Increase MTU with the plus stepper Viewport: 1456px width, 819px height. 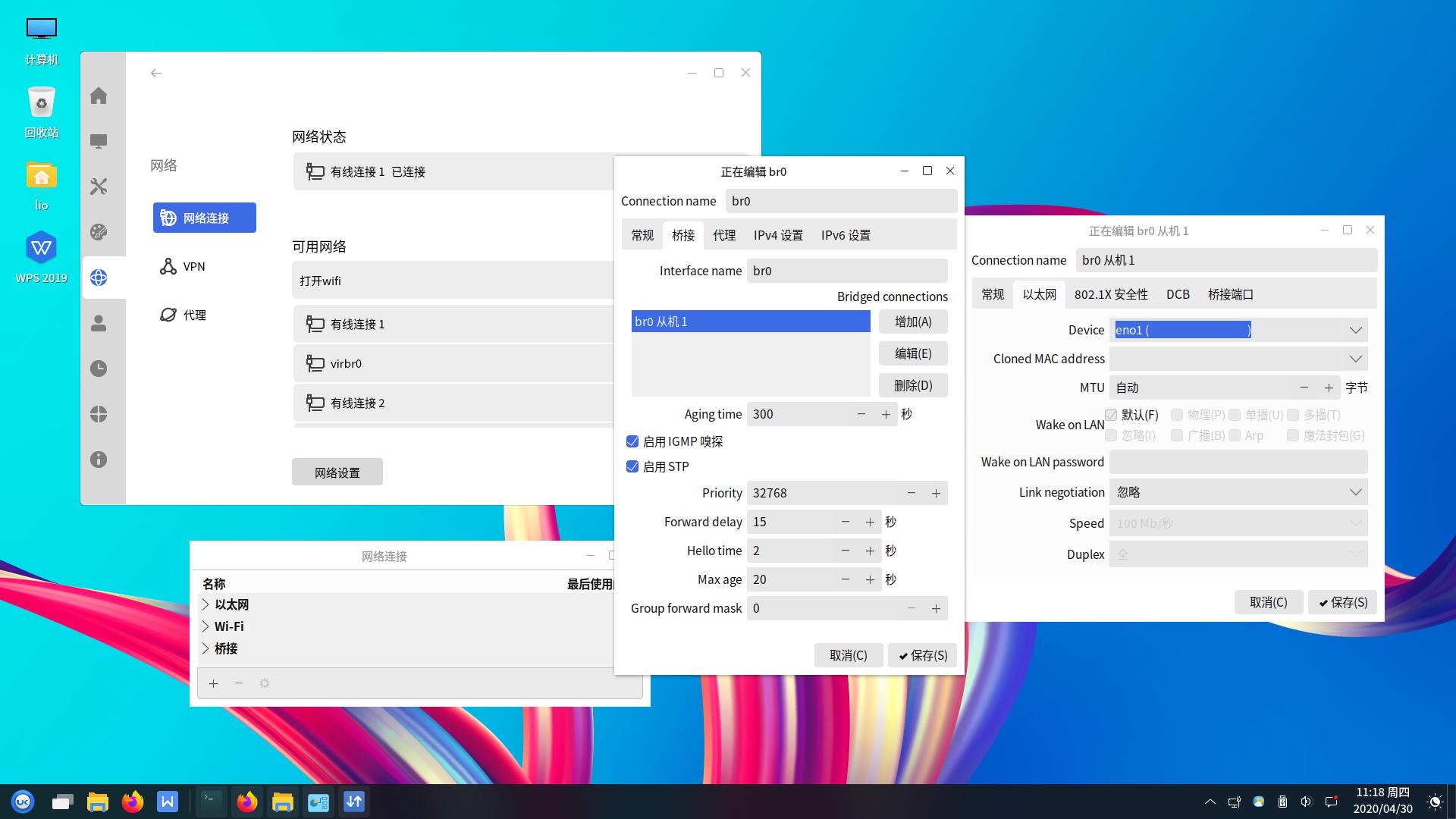(1329, 388)
